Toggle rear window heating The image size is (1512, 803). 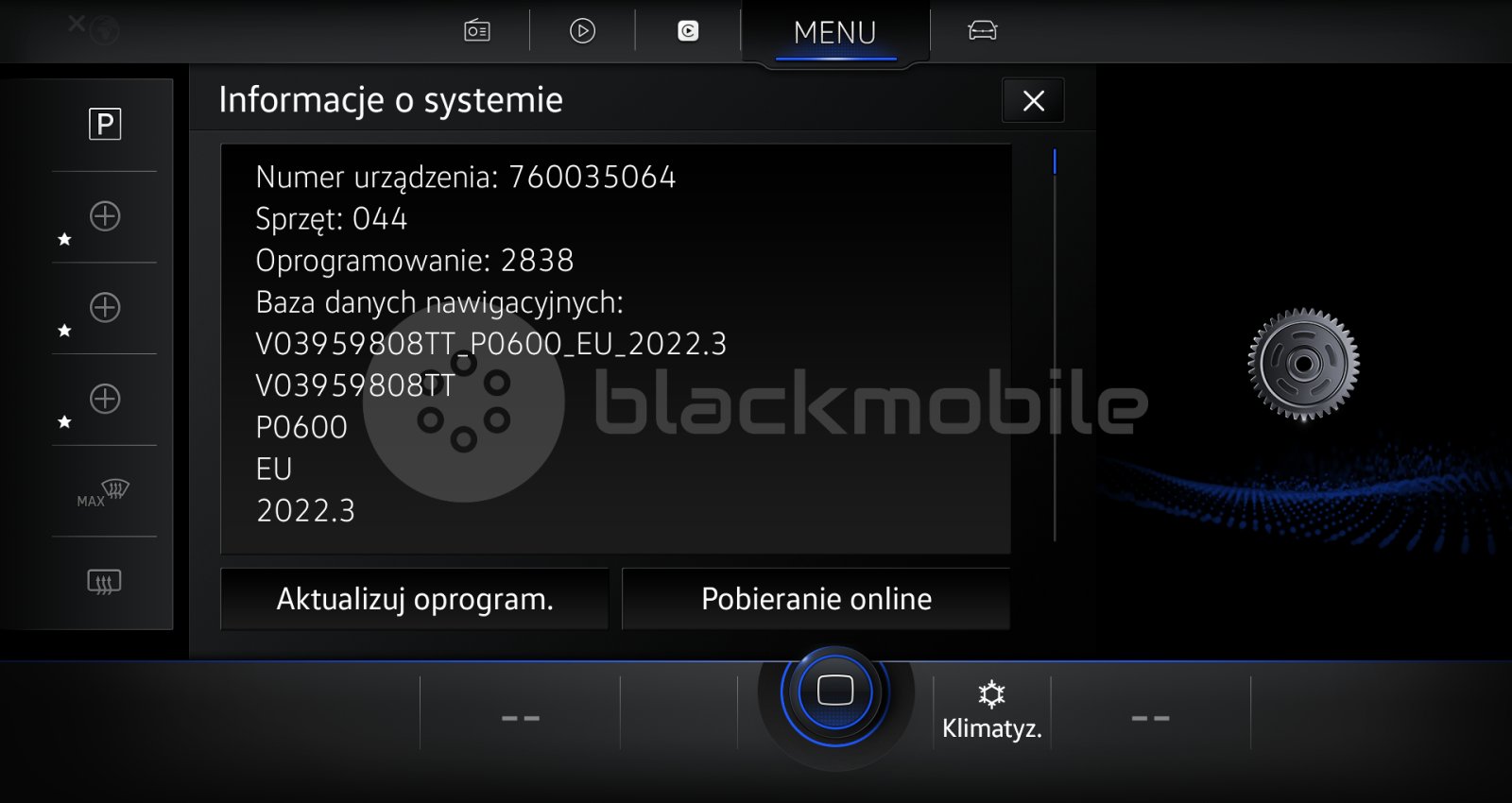pos(105,582)
